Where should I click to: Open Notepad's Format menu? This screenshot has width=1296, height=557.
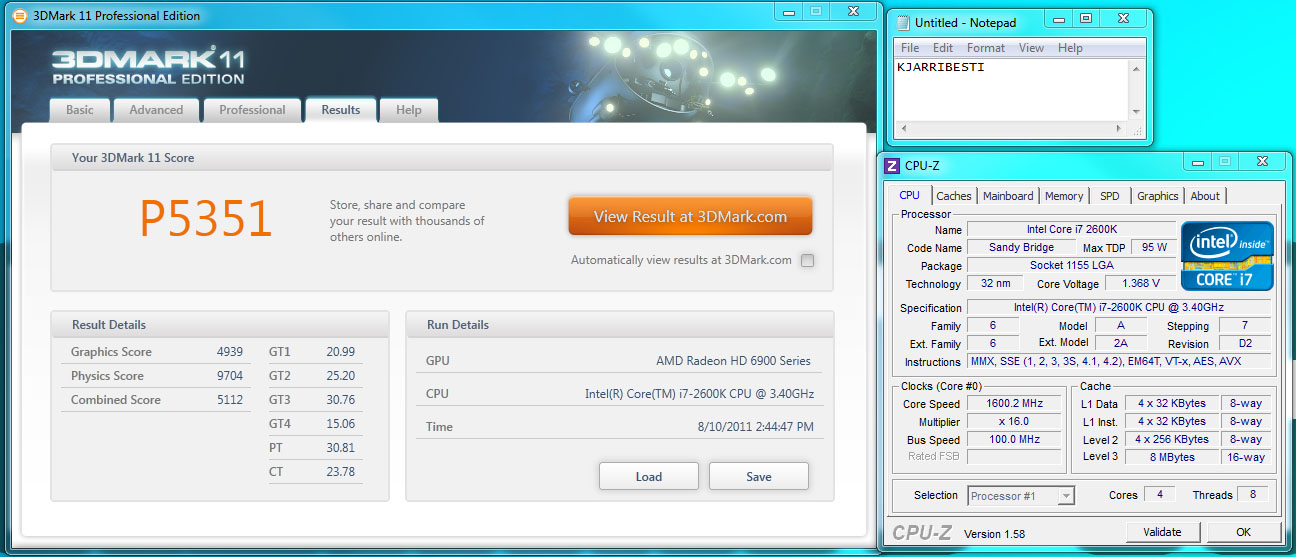tap(986, 48)
